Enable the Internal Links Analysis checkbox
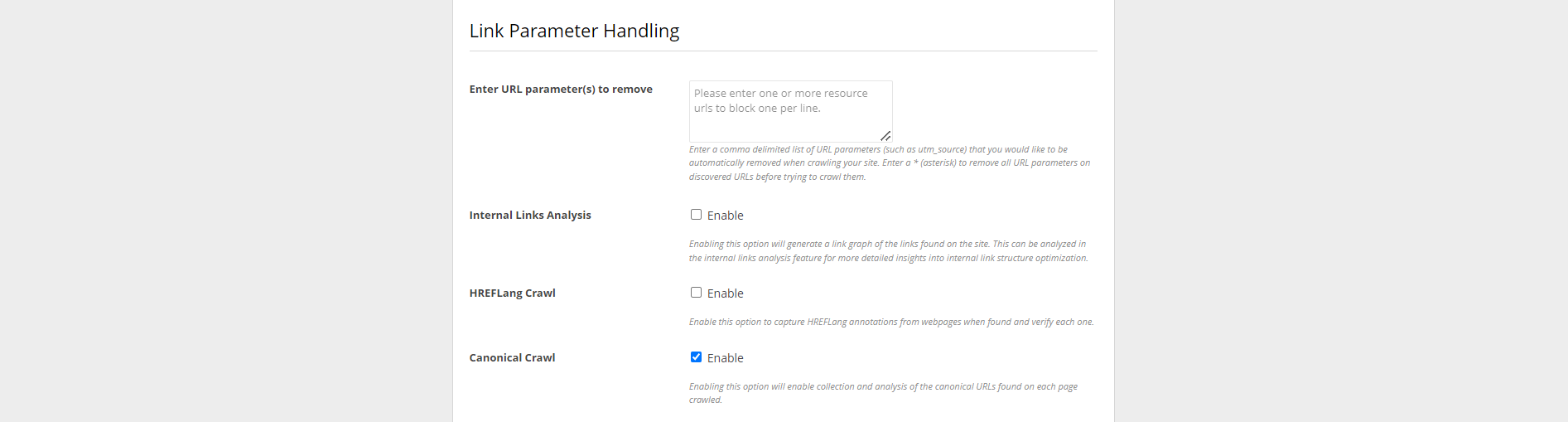The width and height of the screenshot is (1568, 422). tap(696, 215)
